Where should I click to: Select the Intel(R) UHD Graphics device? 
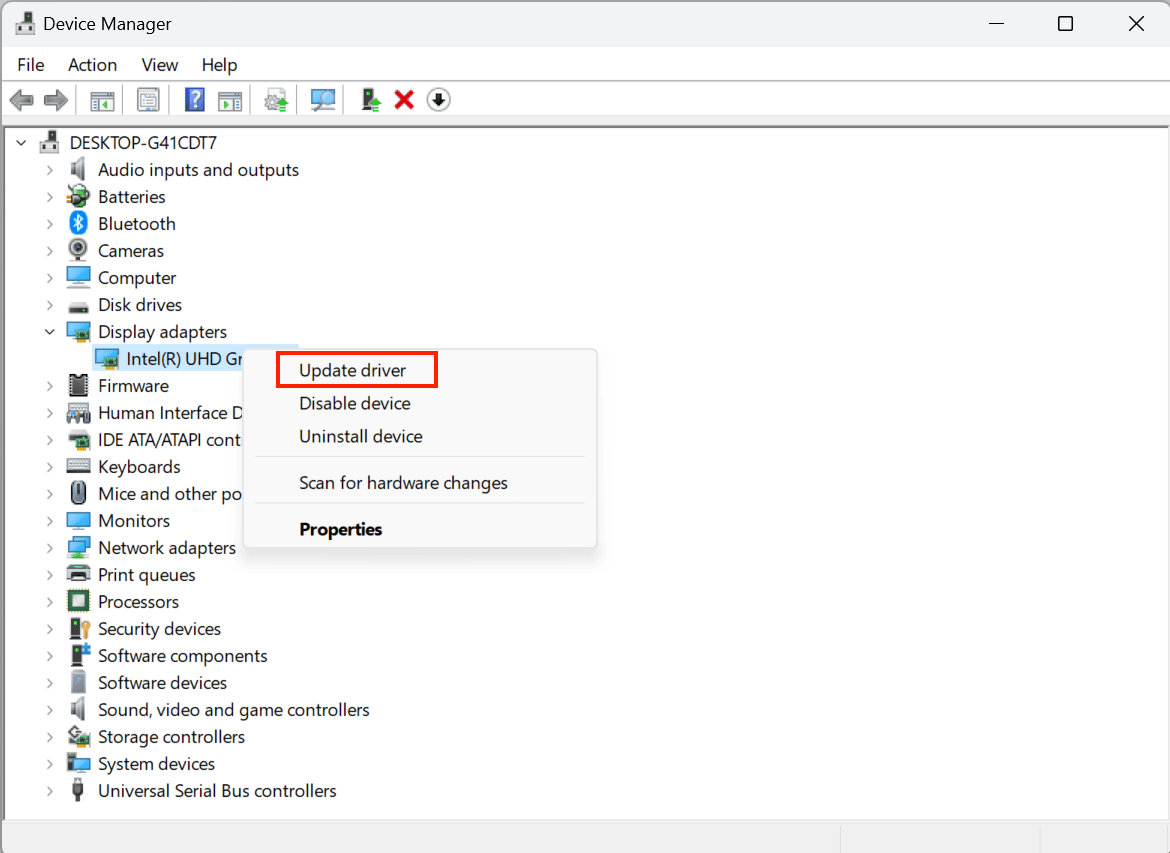point(170,358)
